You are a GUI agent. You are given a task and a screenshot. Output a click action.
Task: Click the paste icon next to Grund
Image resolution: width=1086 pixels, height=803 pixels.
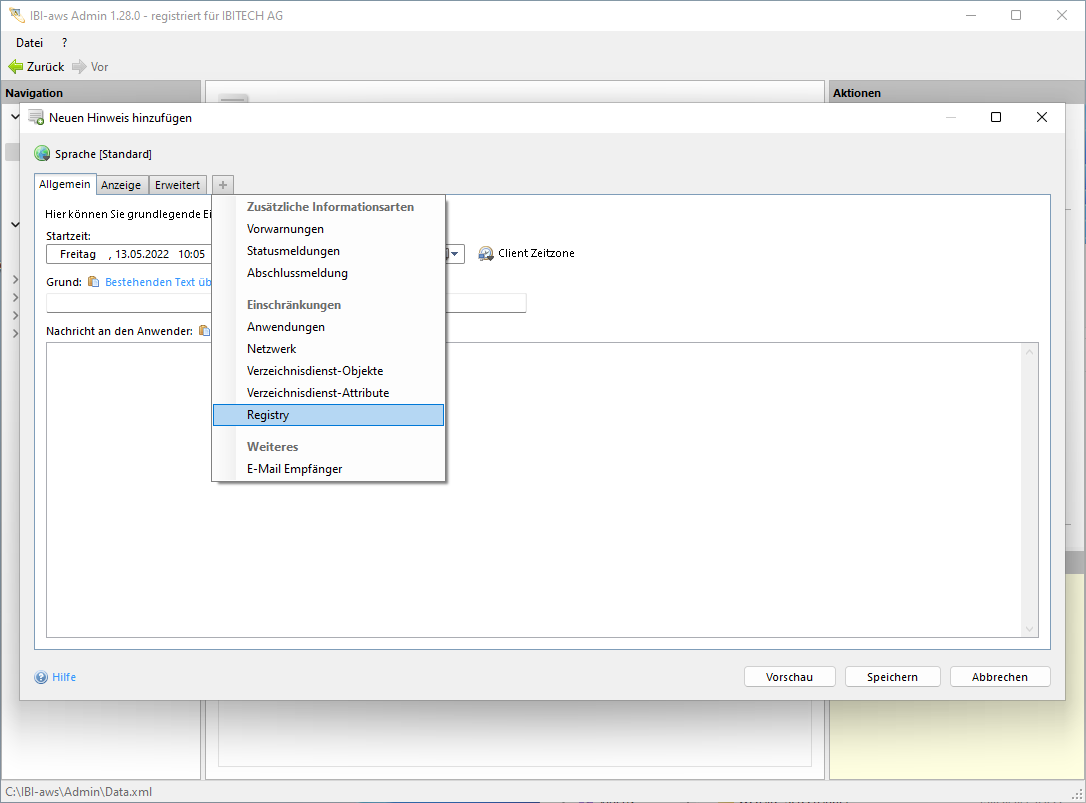tap(94, 282)
